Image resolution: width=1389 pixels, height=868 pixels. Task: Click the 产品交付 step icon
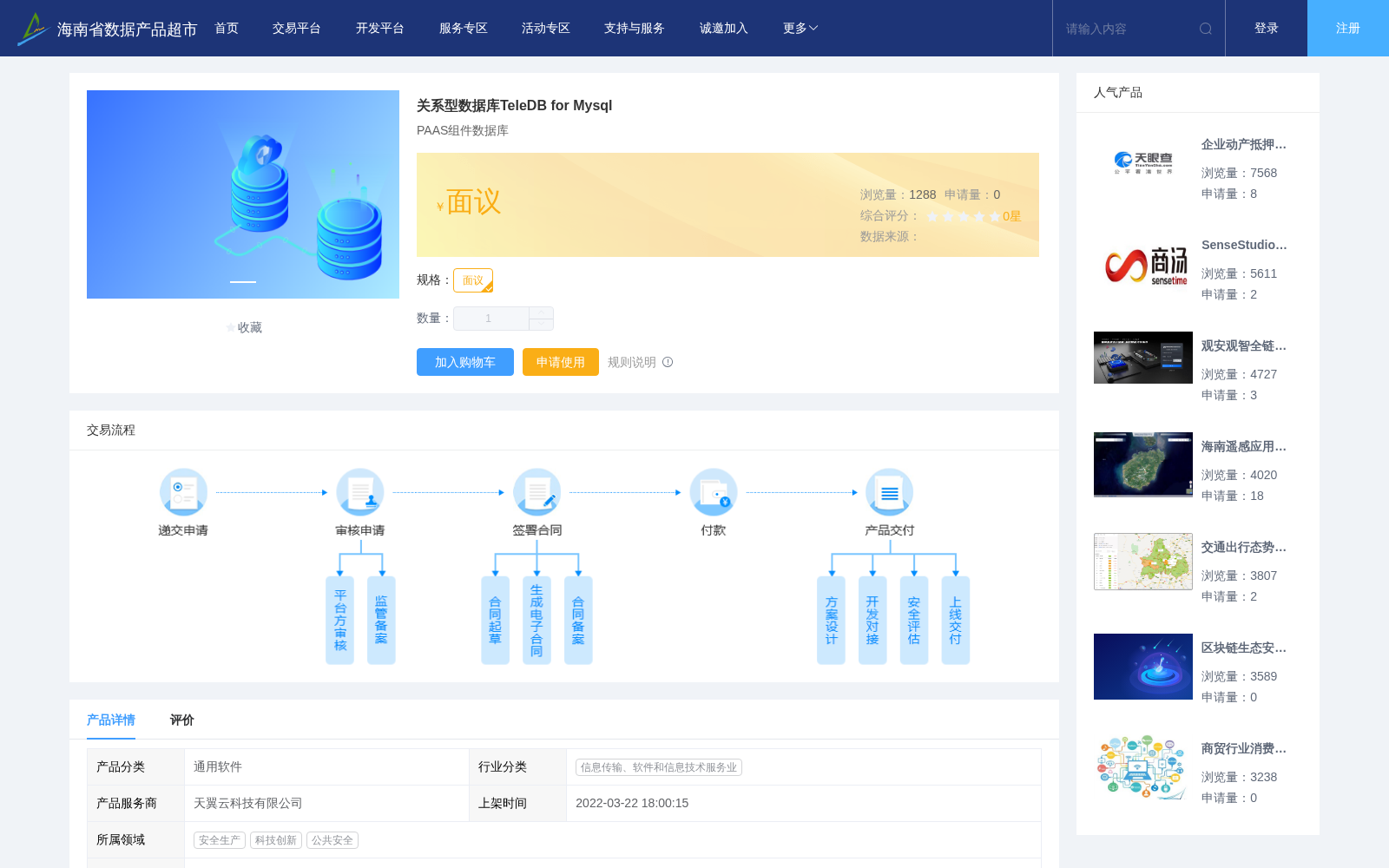pyautogui.click(x=890, y=492)
